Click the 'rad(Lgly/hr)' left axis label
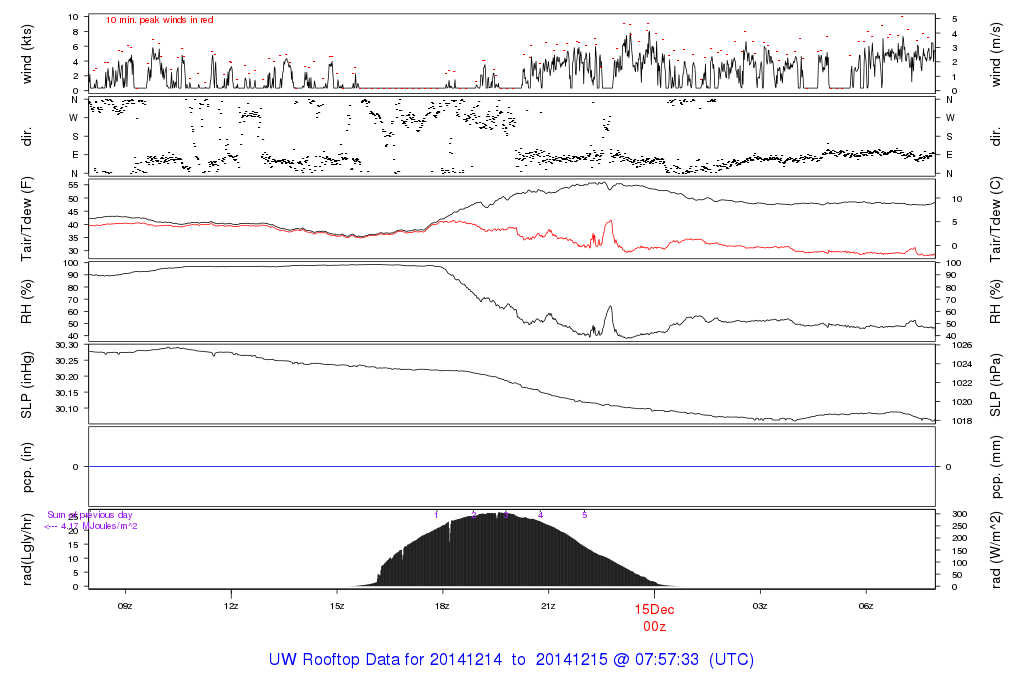1024x700 pixels. pos(28,549)
